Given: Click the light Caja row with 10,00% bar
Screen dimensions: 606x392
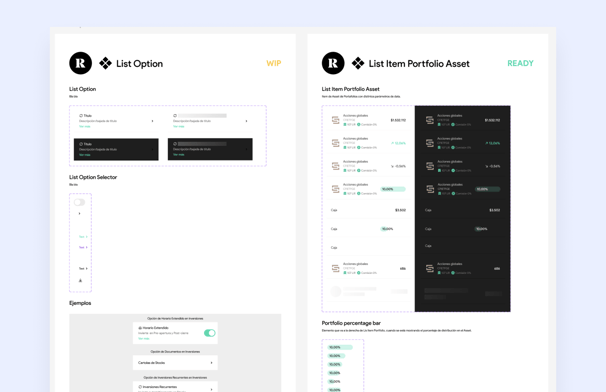Looking at the screenshot, I should [368, 229].
